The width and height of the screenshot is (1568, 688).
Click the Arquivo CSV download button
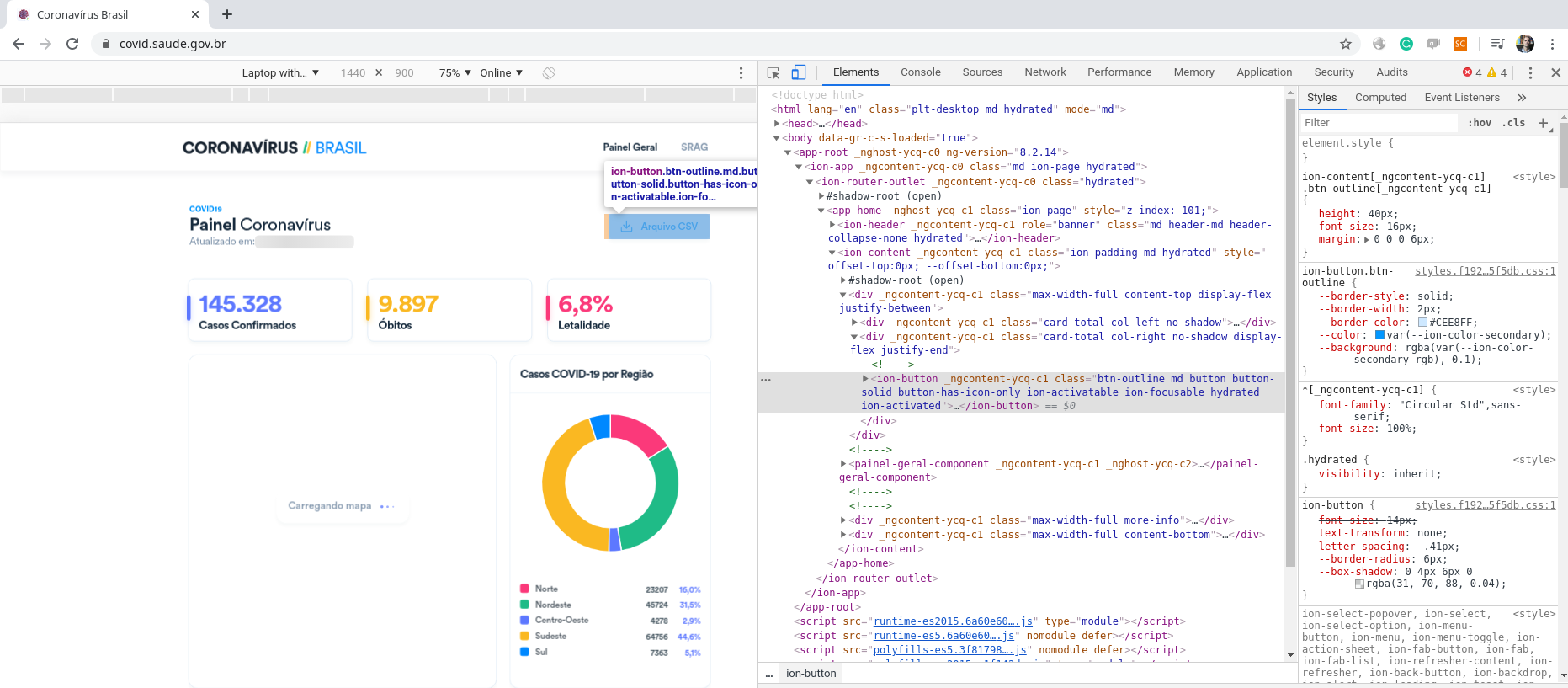tap(659, 227)
